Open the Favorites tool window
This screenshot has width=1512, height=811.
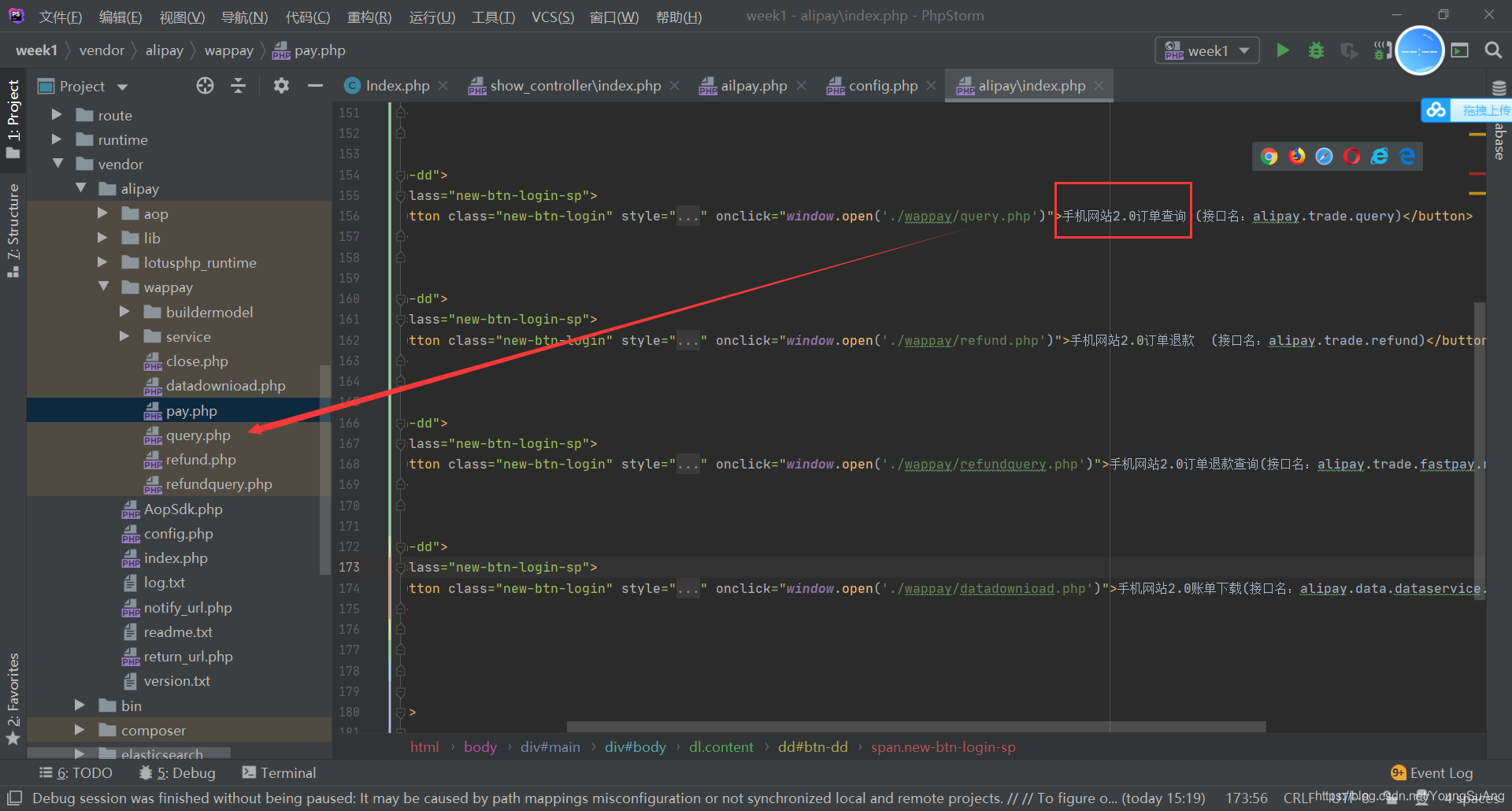(13, 698)
